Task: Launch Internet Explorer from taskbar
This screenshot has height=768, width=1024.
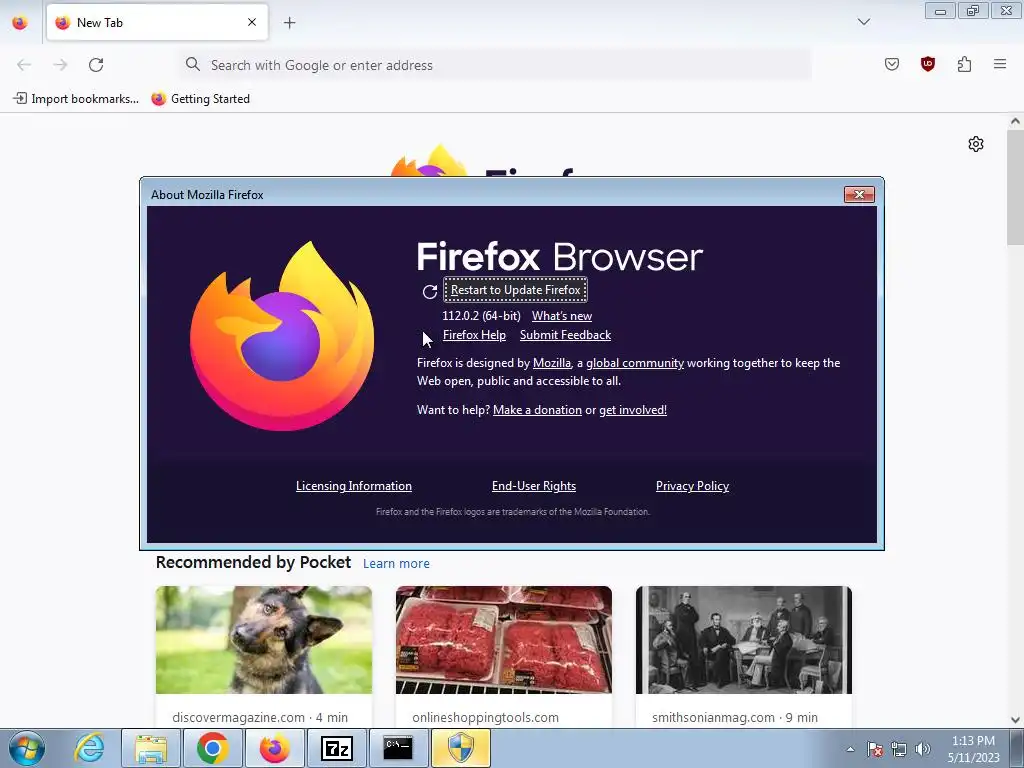Action: pos(89,748)
